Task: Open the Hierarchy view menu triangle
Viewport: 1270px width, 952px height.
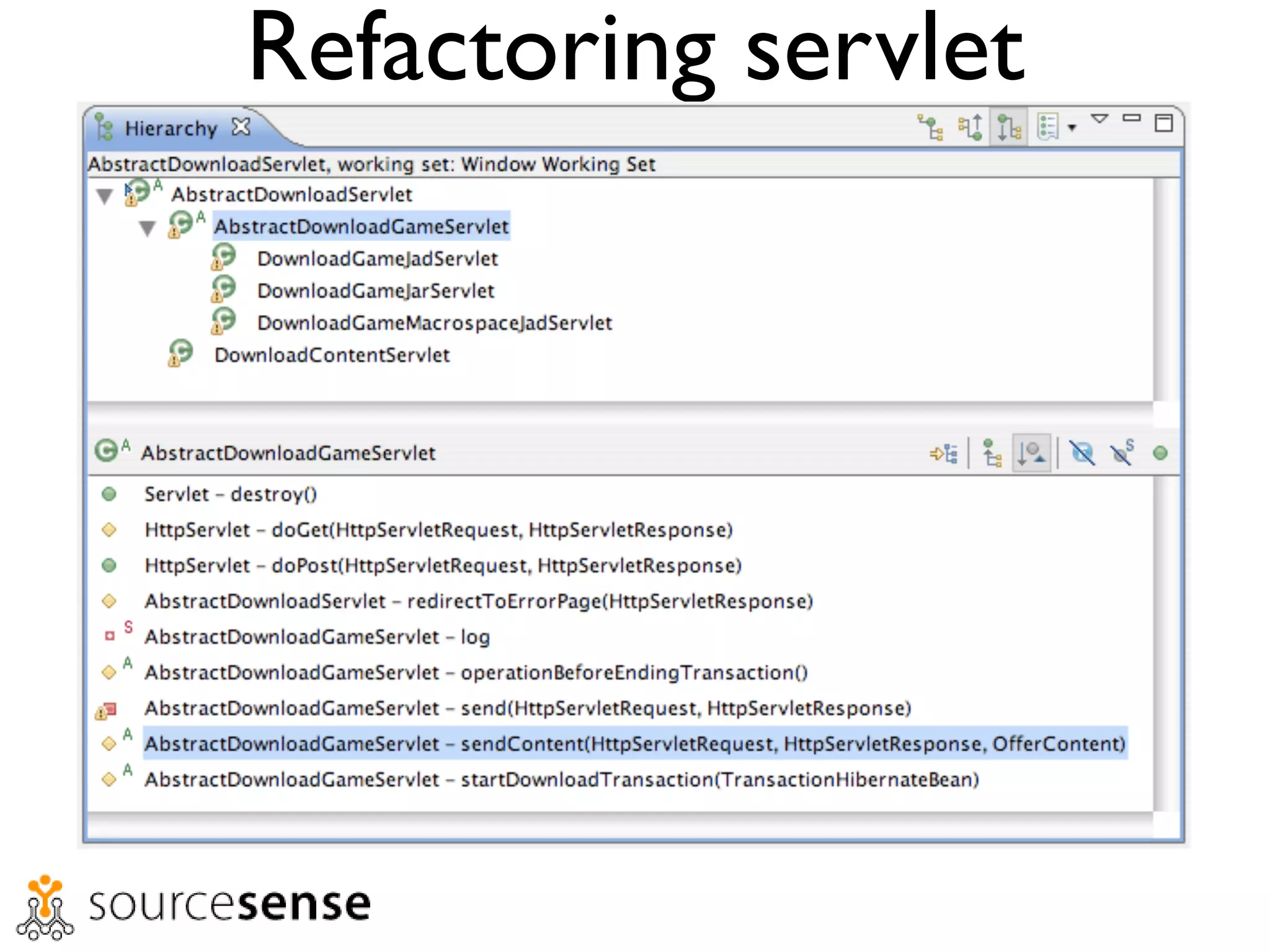Action: coord(1099,119)
